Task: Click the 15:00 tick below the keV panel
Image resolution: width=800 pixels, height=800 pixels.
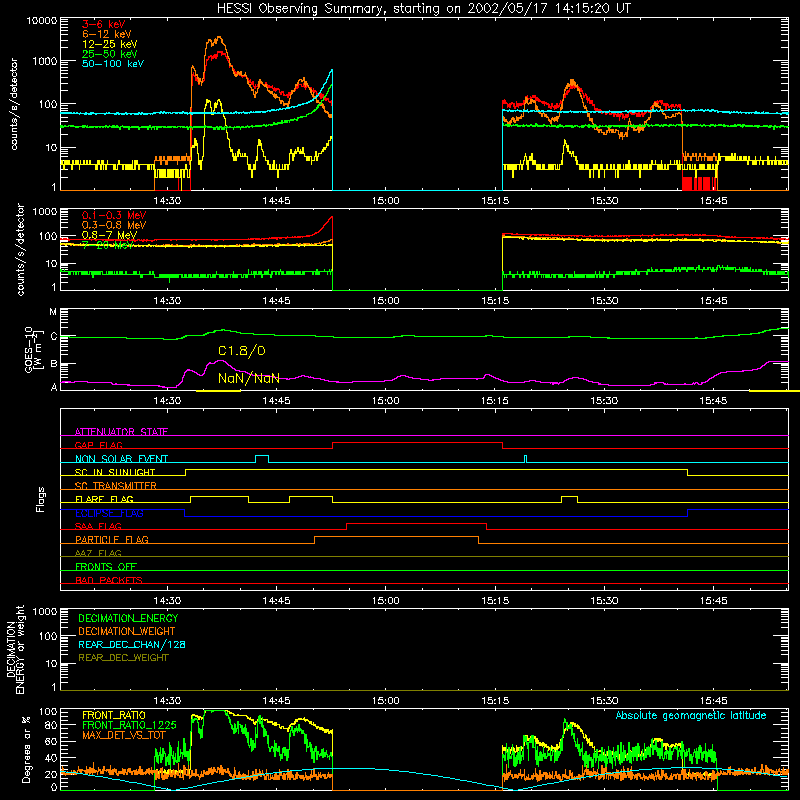Action: click(386, 201)
